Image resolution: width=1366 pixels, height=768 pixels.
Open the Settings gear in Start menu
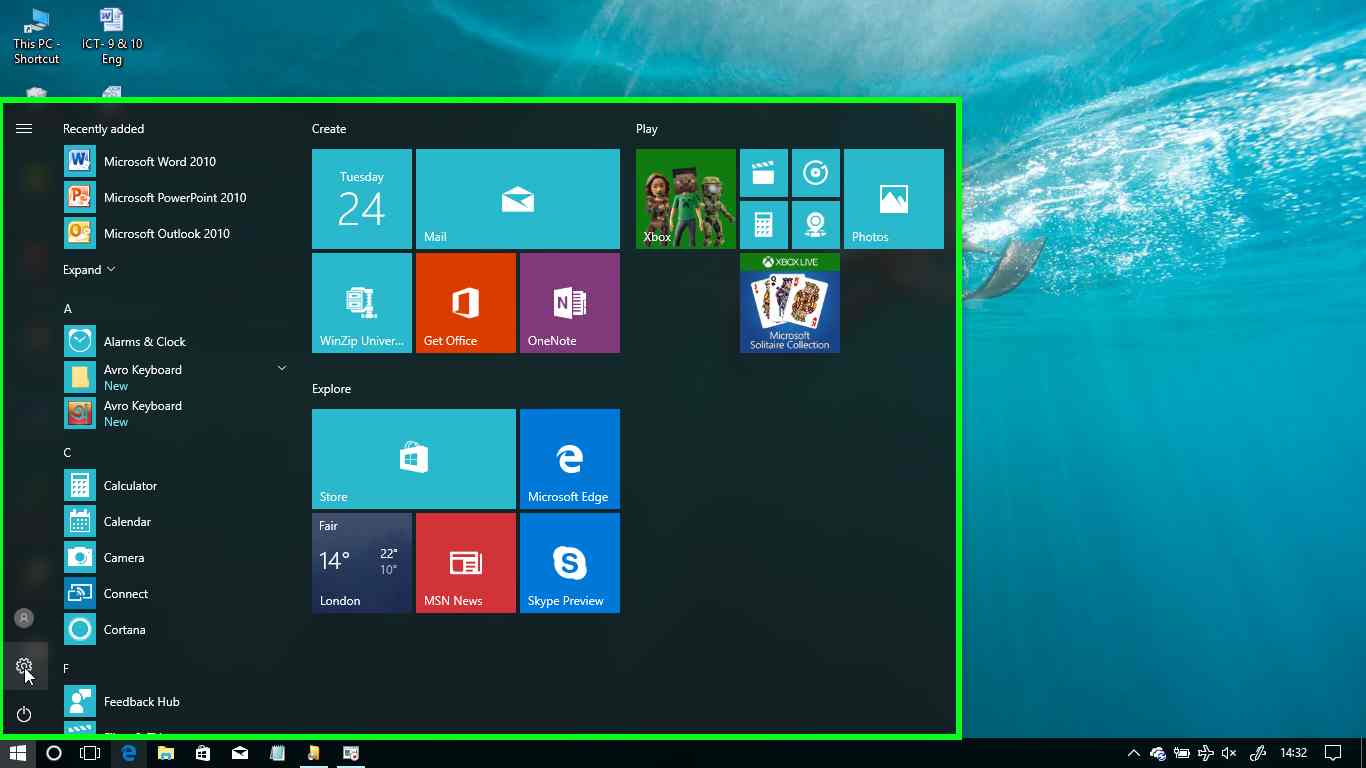coord(24,666)
